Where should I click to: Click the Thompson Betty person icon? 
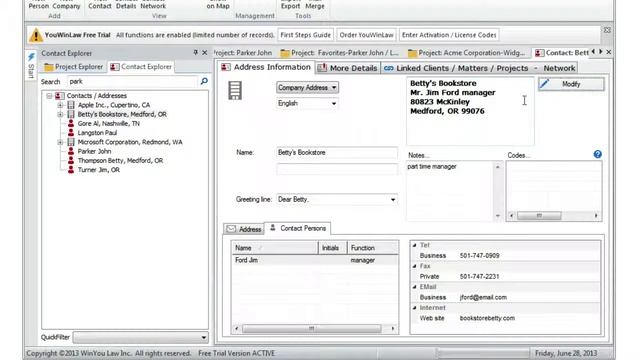[71, 160]
